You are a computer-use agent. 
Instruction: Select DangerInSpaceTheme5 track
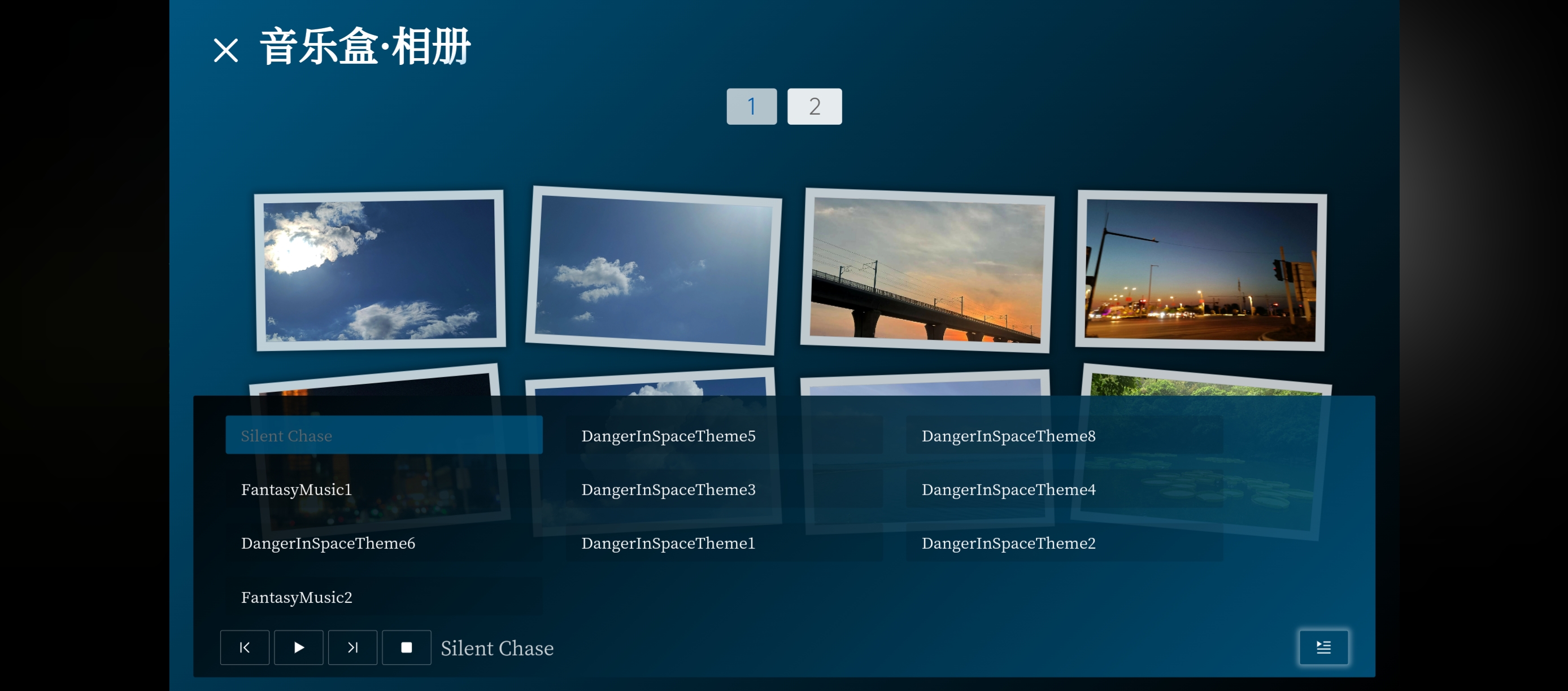click(x=724, y=435)
